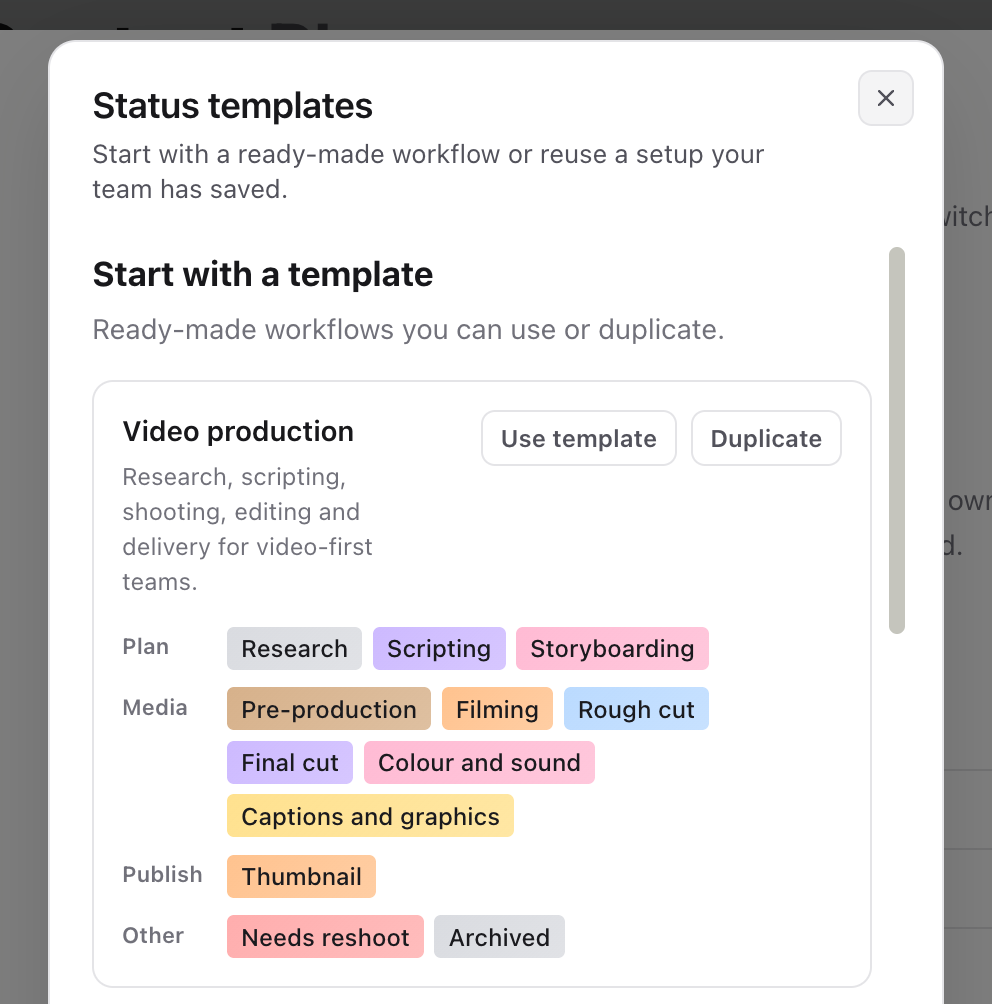Click the Captions and graphics tag

pyautogui.click(x=370, y=816)
